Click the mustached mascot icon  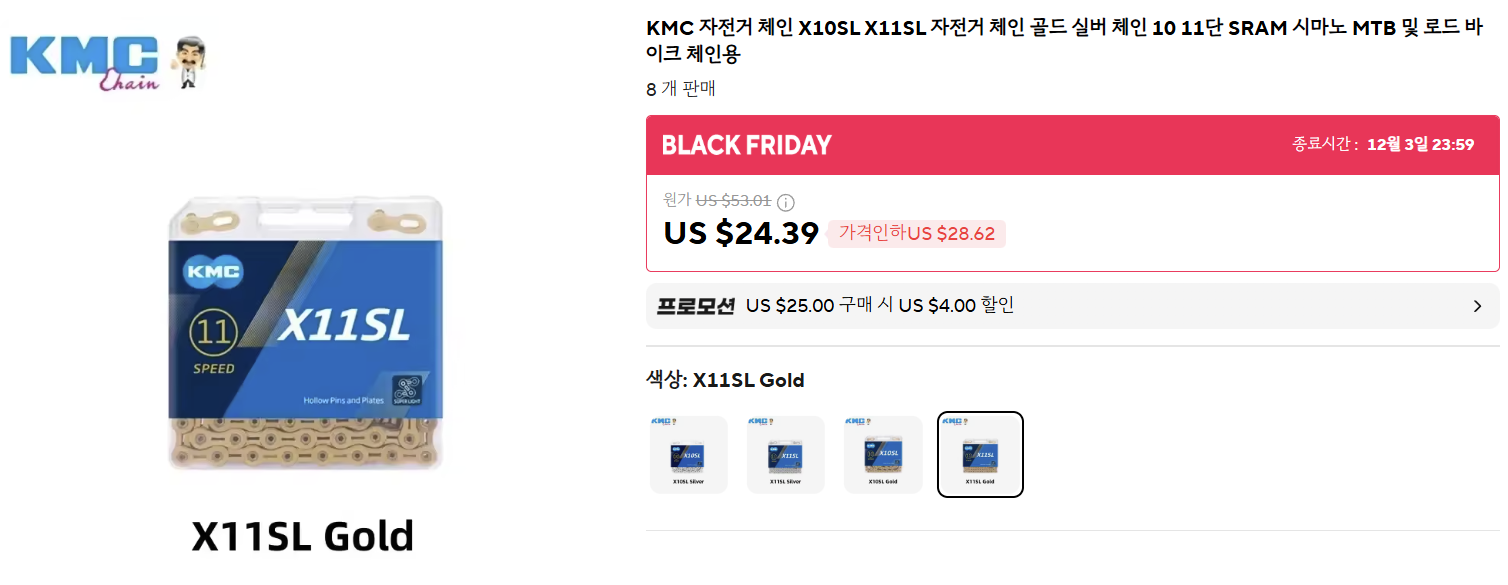pos(189,63)
